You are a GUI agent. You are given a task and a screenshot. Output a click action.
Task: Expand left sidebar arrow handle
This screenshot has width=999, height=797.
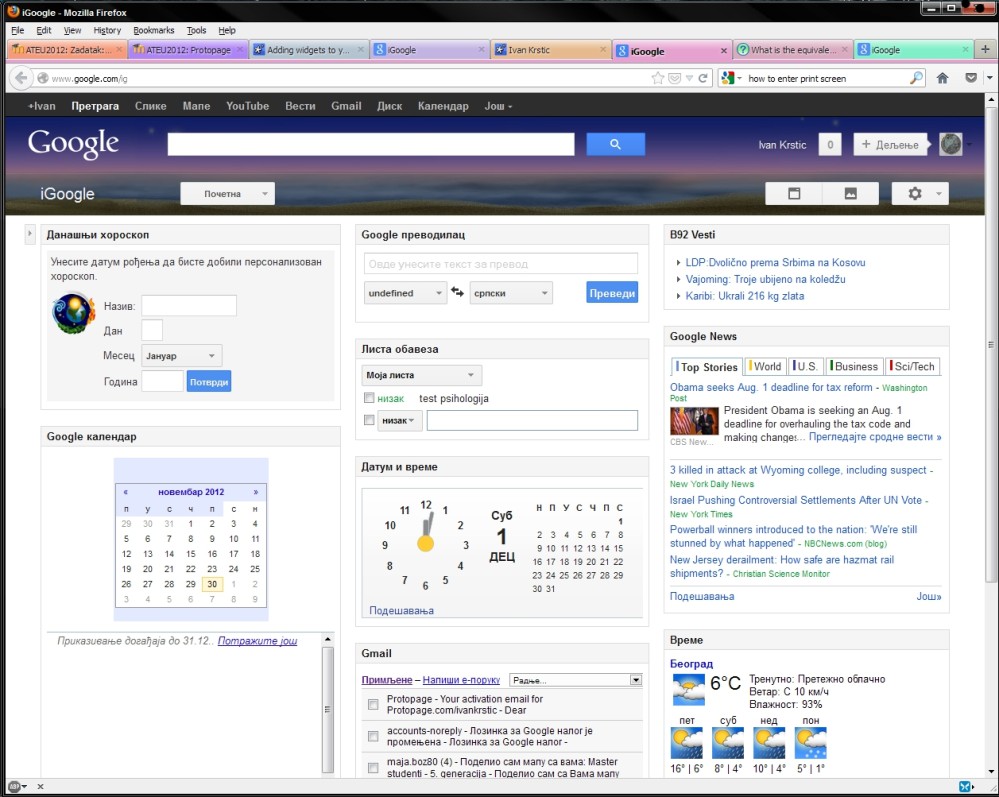click(x=29, y=234)
